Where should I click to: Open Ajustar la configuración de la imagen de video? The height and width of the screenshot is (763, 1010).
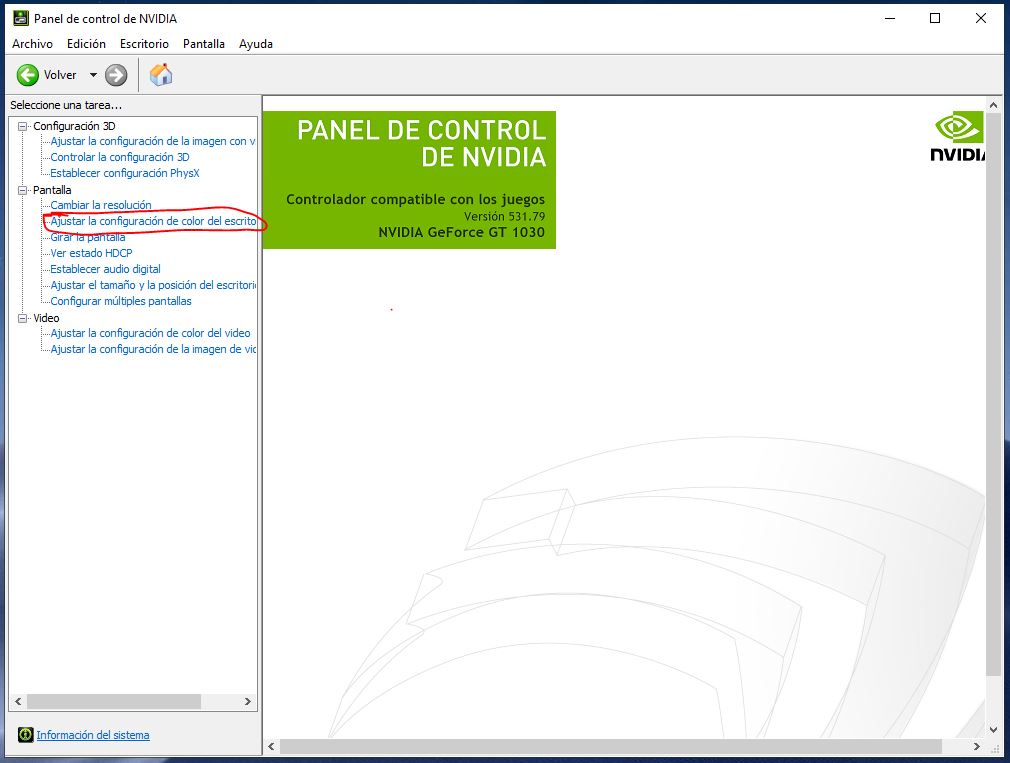click(153, 349)
